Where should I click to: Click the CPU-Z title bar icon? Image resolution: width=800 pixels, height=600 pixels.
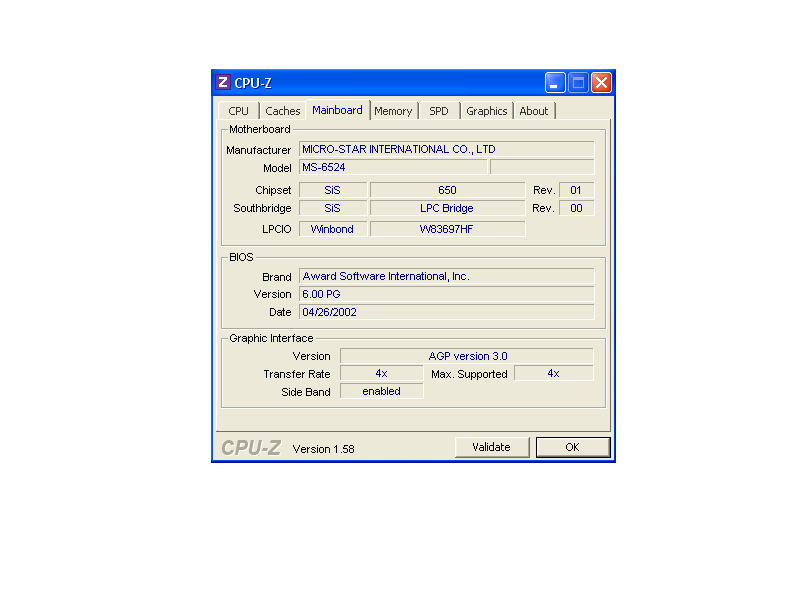pyautogui.click(x=222, y=82)
